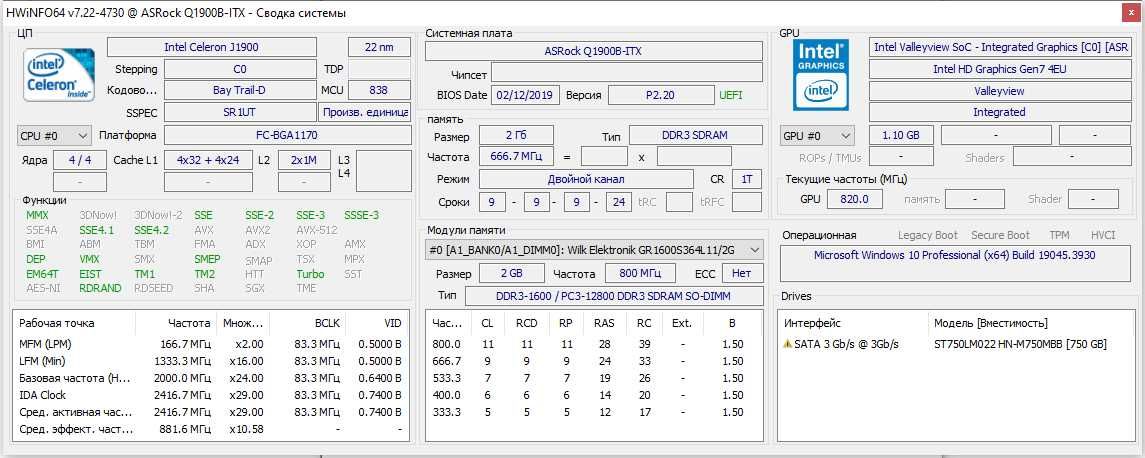Click the L2 cache value 2x1M
The image size is (1145, 458).
pyautogui.click(x=304, y=161)
